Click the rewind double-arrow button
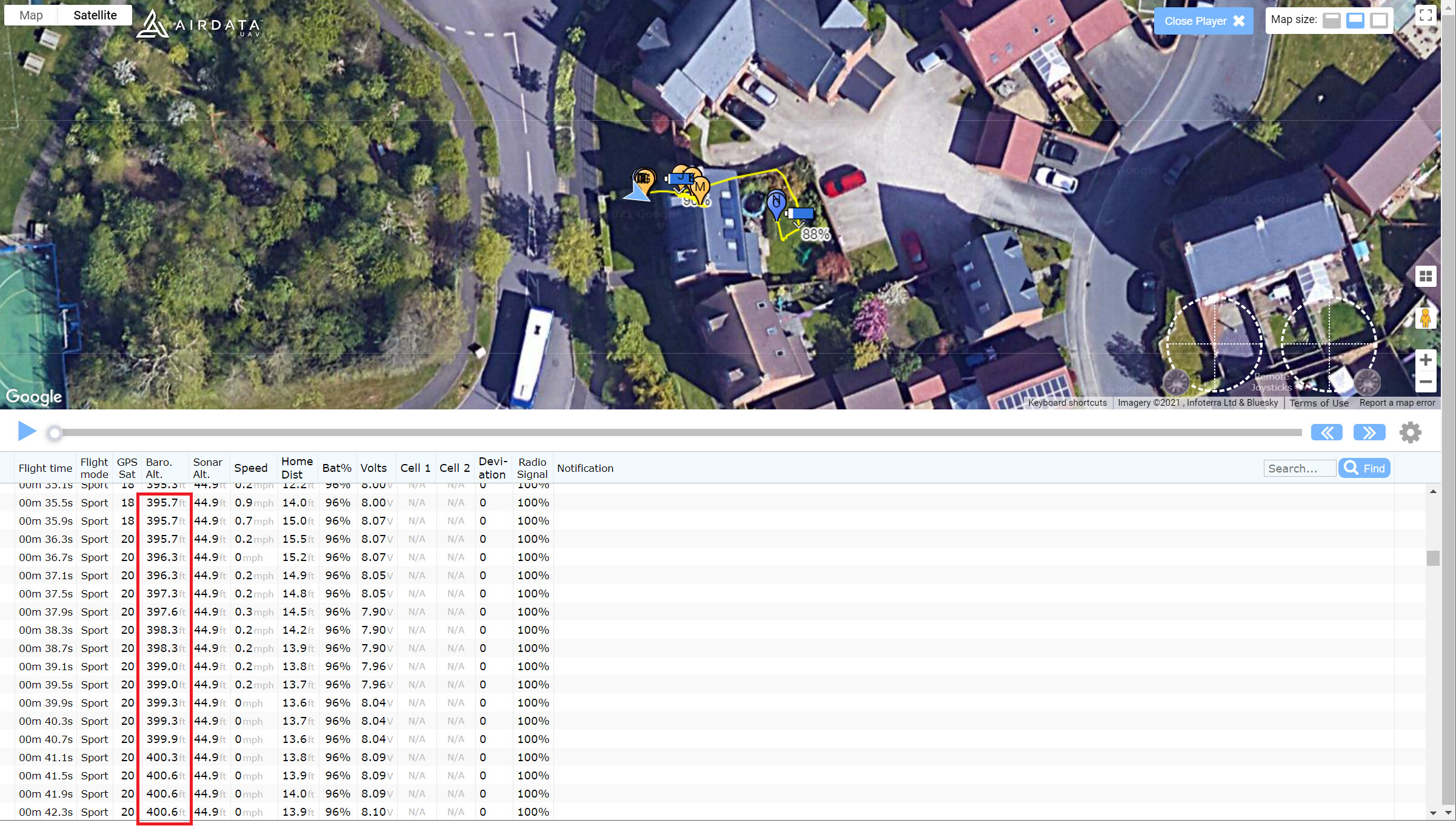This screenshot has height=837, width=1456. [1326, 432]
